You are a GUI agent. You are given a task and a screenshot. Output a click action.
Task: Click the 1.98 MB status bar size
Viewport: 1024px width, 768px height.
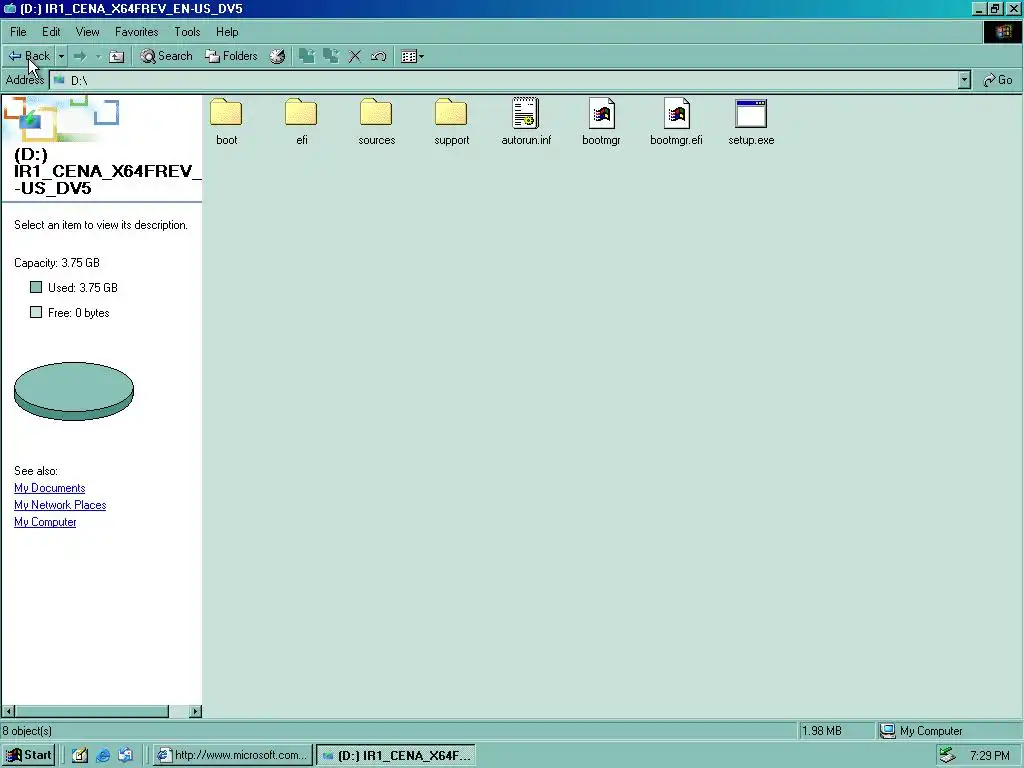[x=836, y=731]
